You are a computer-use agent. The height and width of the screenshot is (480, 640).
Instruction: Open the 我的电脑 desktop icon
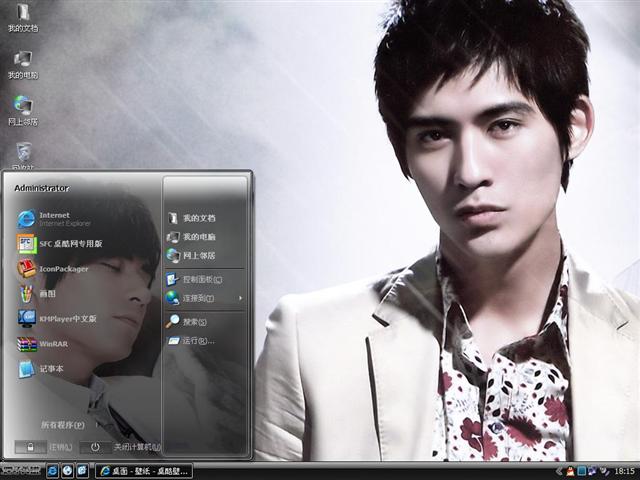click(x=23, y=64)
